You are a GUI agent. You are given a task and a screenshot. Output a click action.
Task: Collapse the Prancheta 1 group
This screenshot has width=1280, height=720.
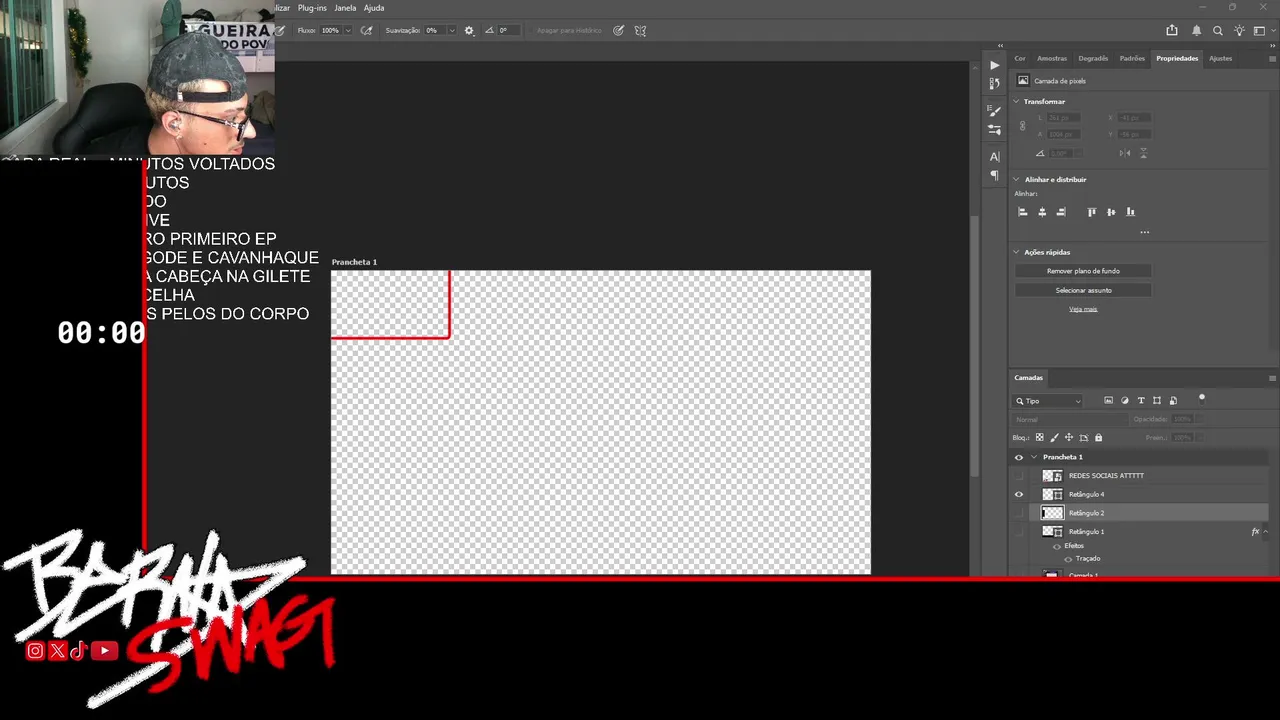pos(1034,457)
